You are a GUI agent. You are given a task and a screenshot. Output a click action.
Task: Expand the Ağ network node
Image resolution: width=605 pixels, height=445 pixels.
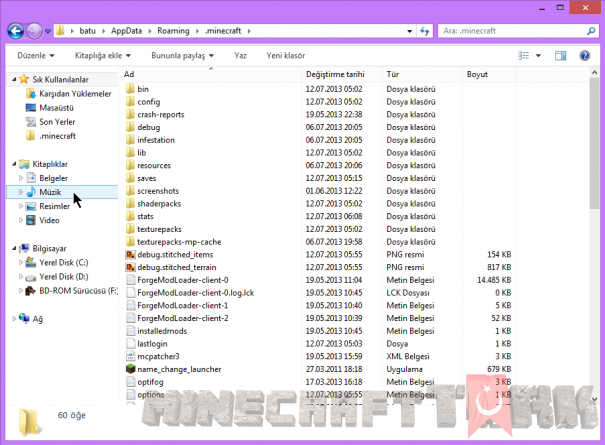[x=14, y=319]
